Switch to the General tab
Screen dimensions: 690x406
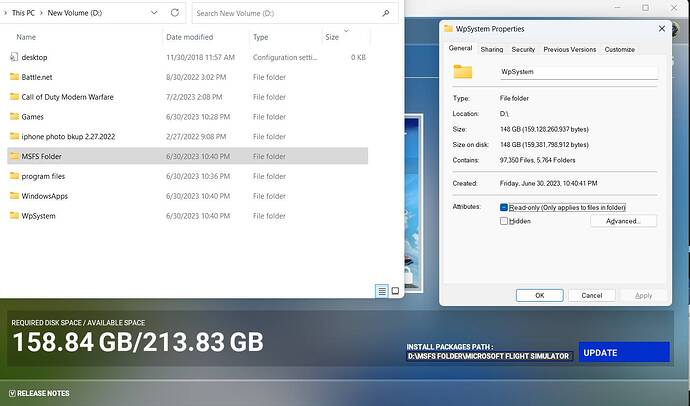pos(460,48)
